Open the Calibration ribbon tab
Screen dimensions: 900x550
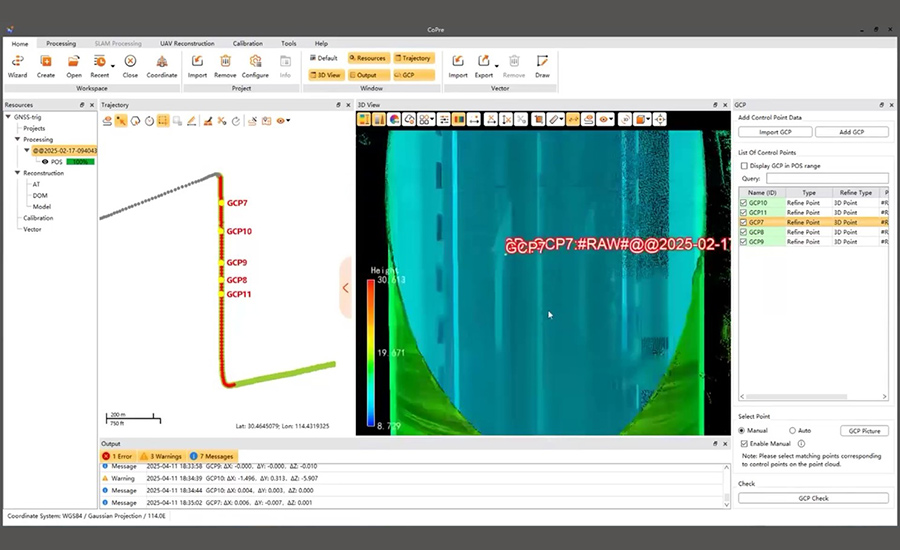point(247,44)
